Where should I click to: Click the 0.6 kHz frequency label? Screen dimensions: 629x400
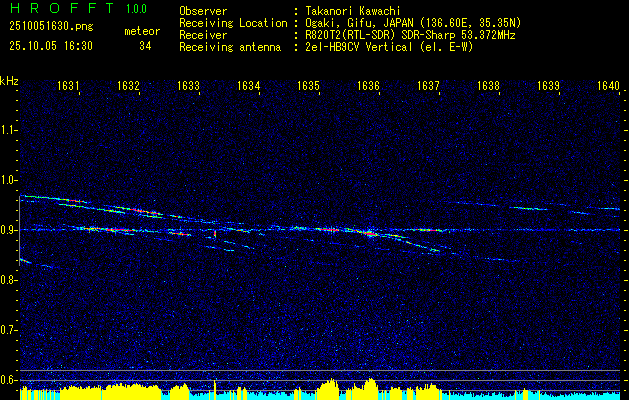point(8,380)
